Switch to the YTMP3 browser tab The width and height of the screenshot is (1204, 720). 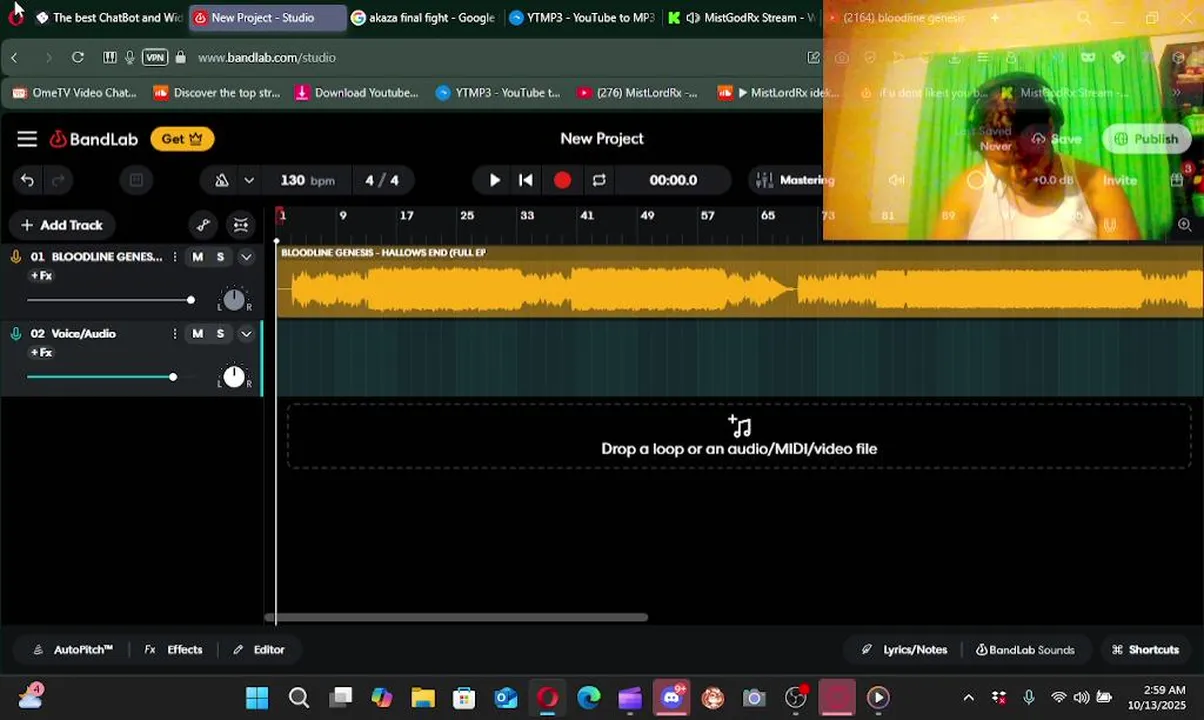coord(582,18)
